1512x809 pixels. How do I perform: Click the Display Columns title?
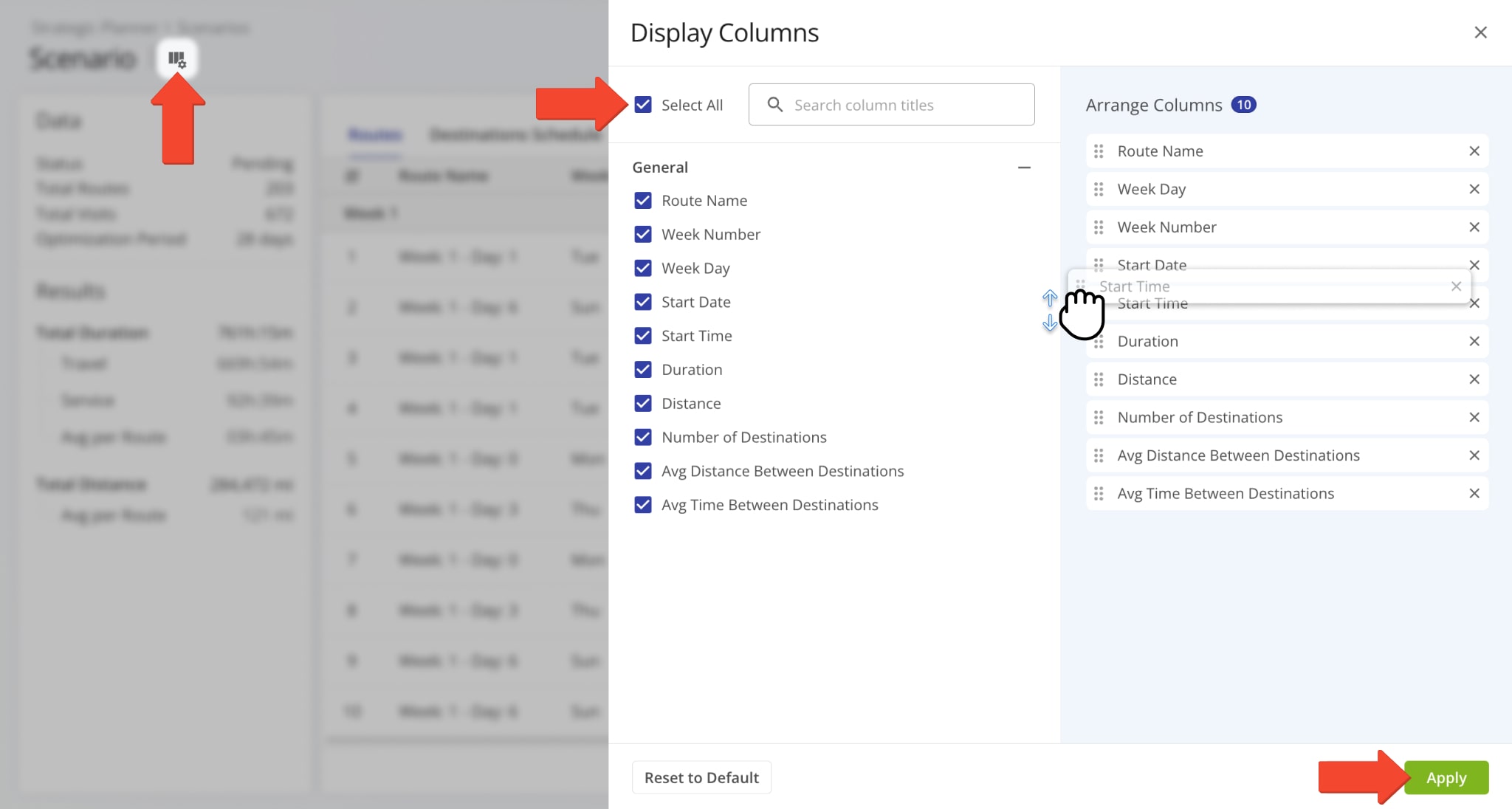724,33
